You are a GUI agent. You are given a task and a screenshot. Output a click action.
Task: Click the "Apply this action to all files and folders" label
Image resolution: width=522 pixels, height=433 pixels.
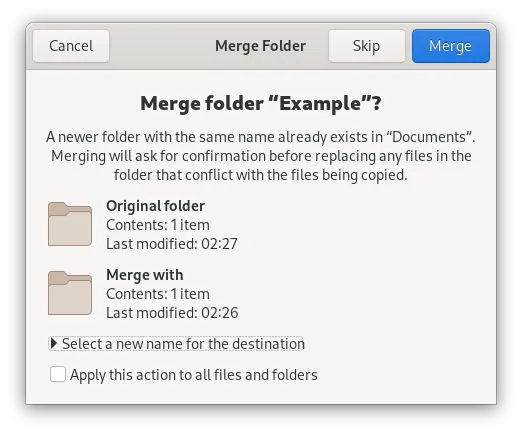pyautogui.click(x=194, y=375)
